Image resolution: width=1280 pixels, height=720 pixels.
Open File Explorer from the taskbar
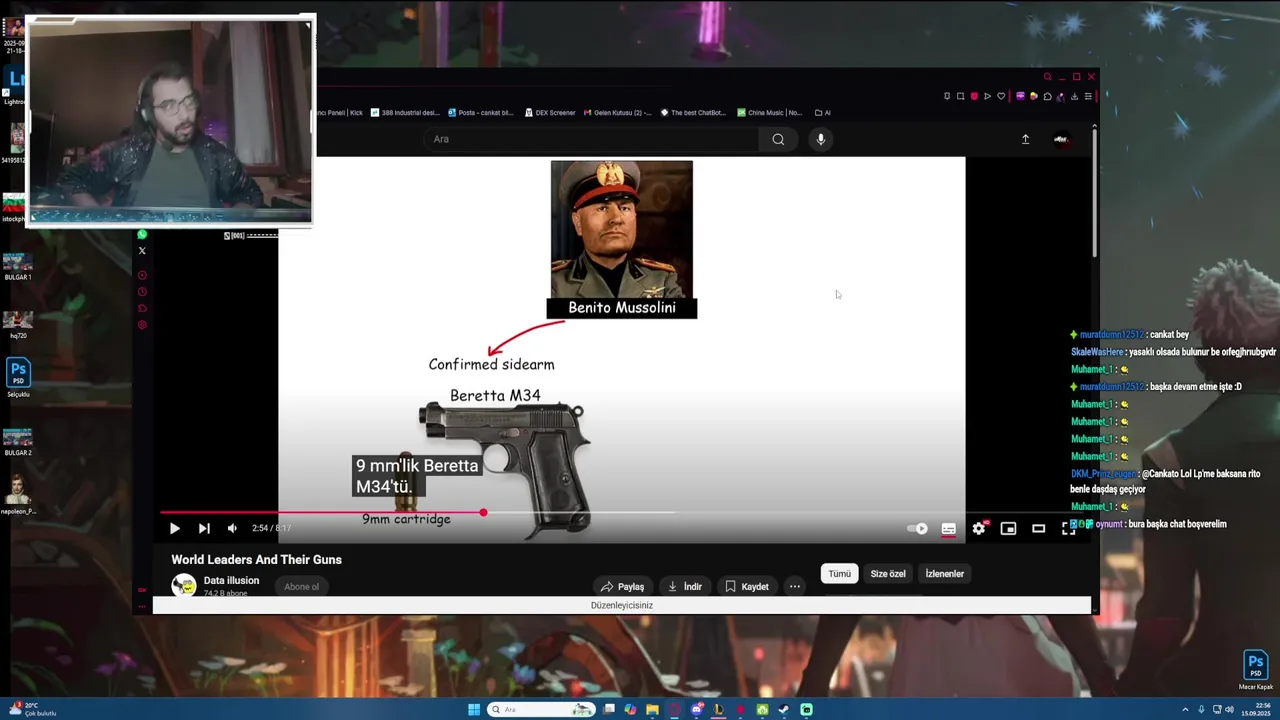pyautogui.click(x=652, y=710)
